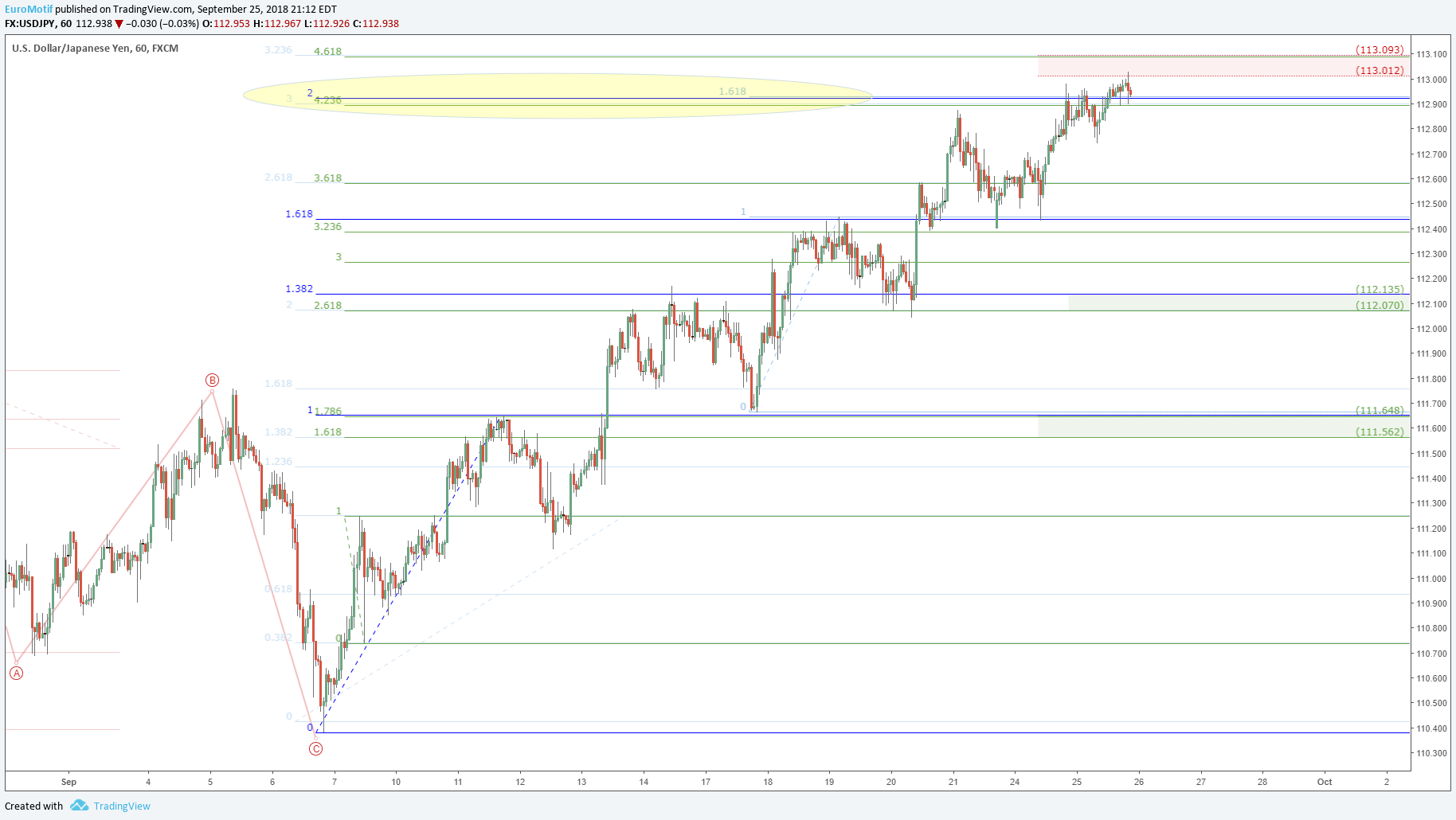Screen dimensions: 1456x820
Task: Select the yellow ellipse highlight drawing
Action: (558, 96)
